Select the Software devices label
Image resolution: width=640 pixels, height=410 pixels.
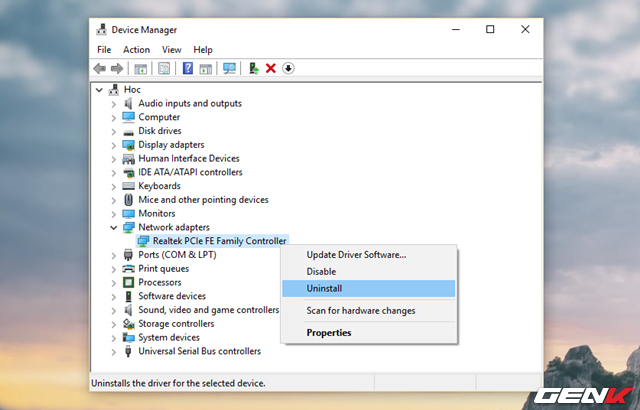[172, 296]
